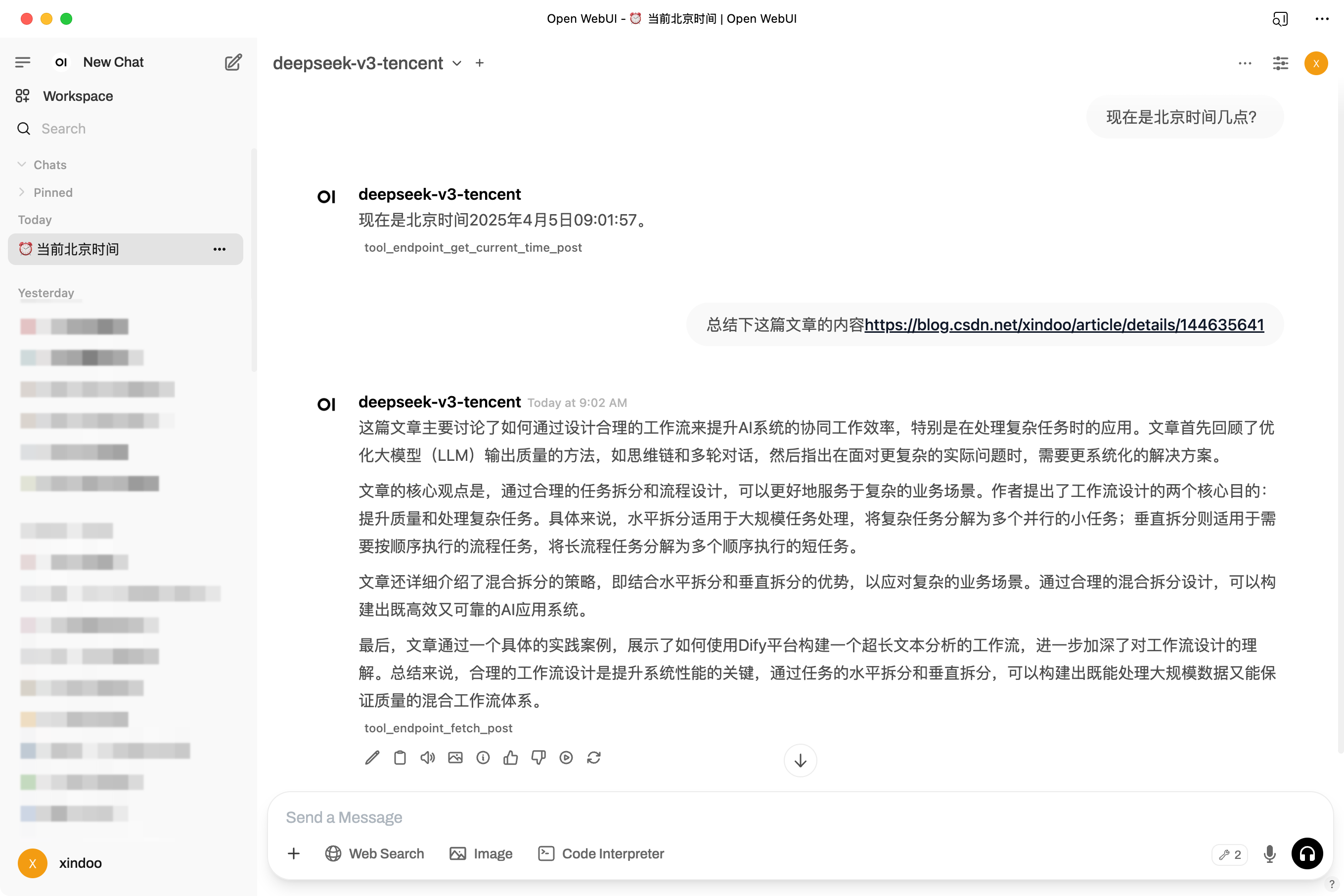The image size is (1344, 896).
Task: Open Workspace from the sidebar
Action: (78, 96)
